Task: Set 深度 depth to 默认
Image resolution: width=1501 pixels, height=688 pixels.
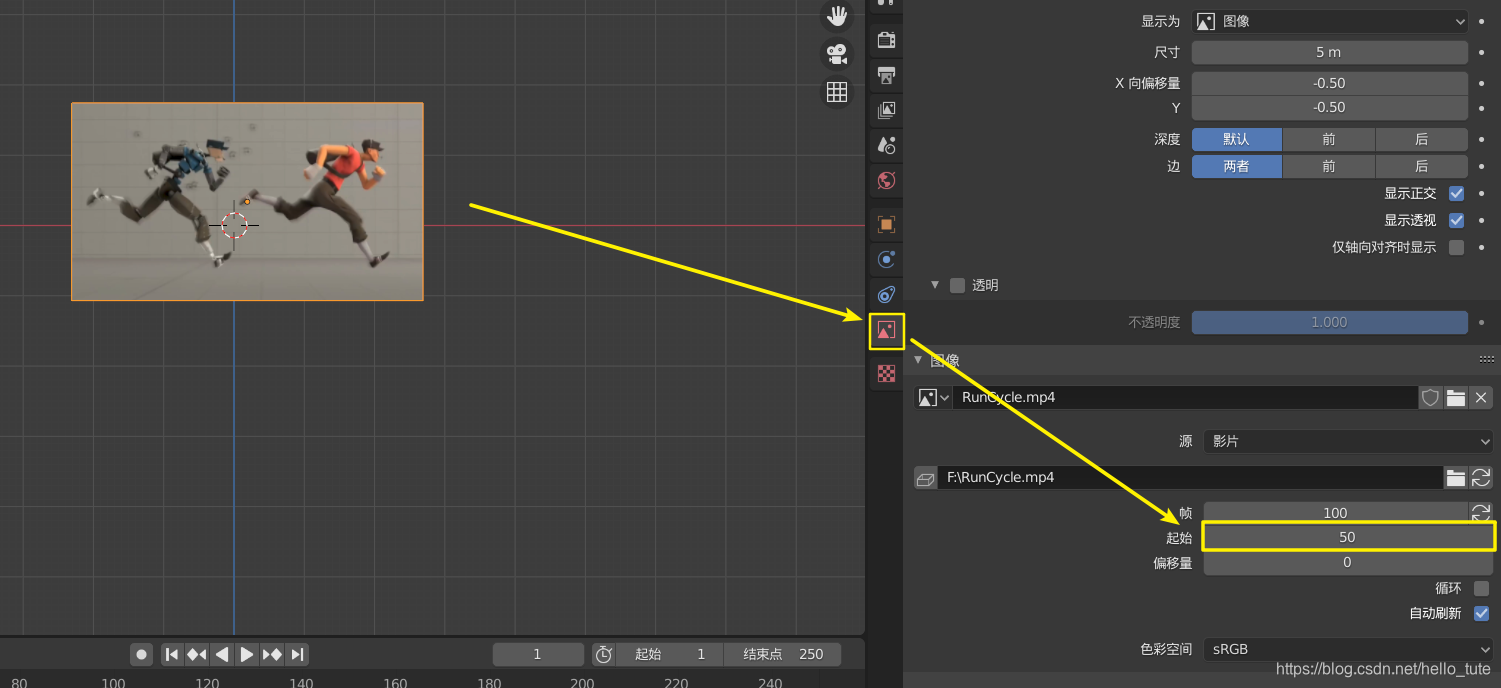Action: click(x=1237, y=139)
